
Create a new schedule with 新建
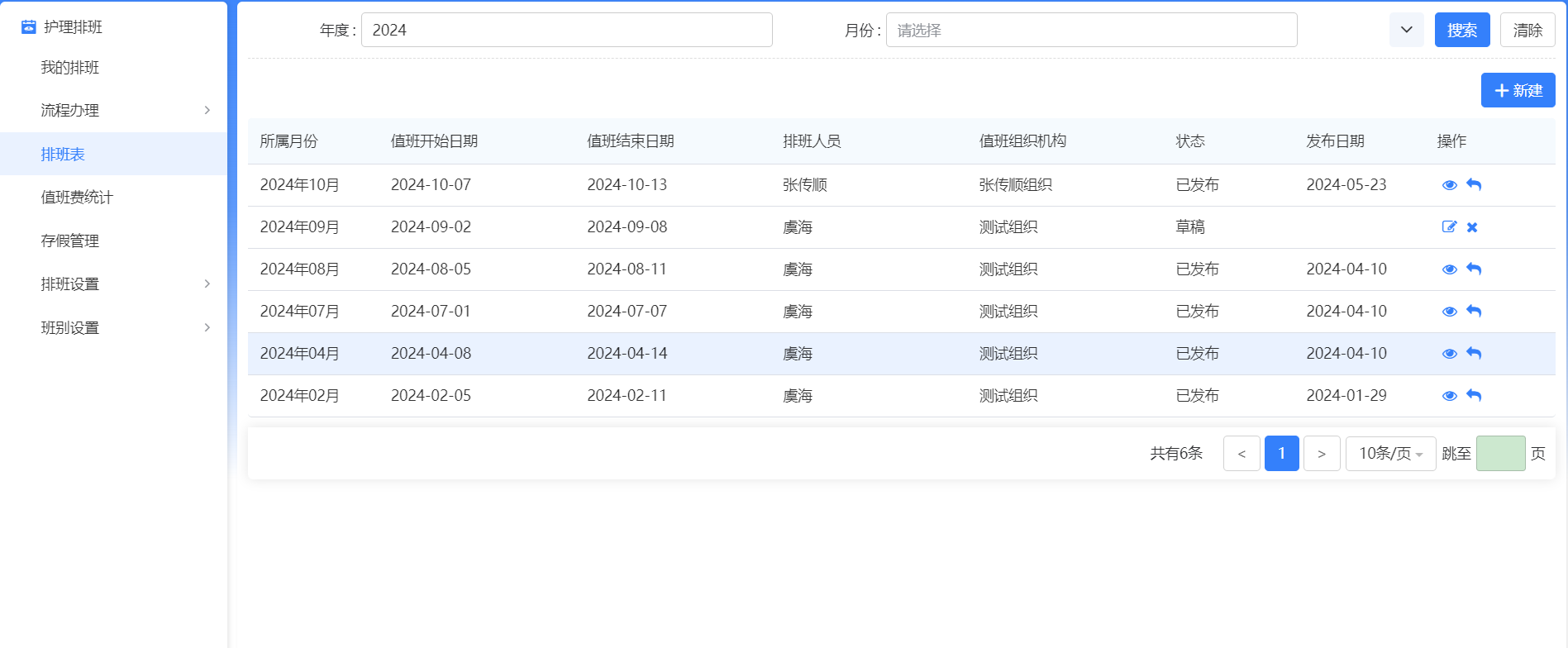coord(1518,90)
